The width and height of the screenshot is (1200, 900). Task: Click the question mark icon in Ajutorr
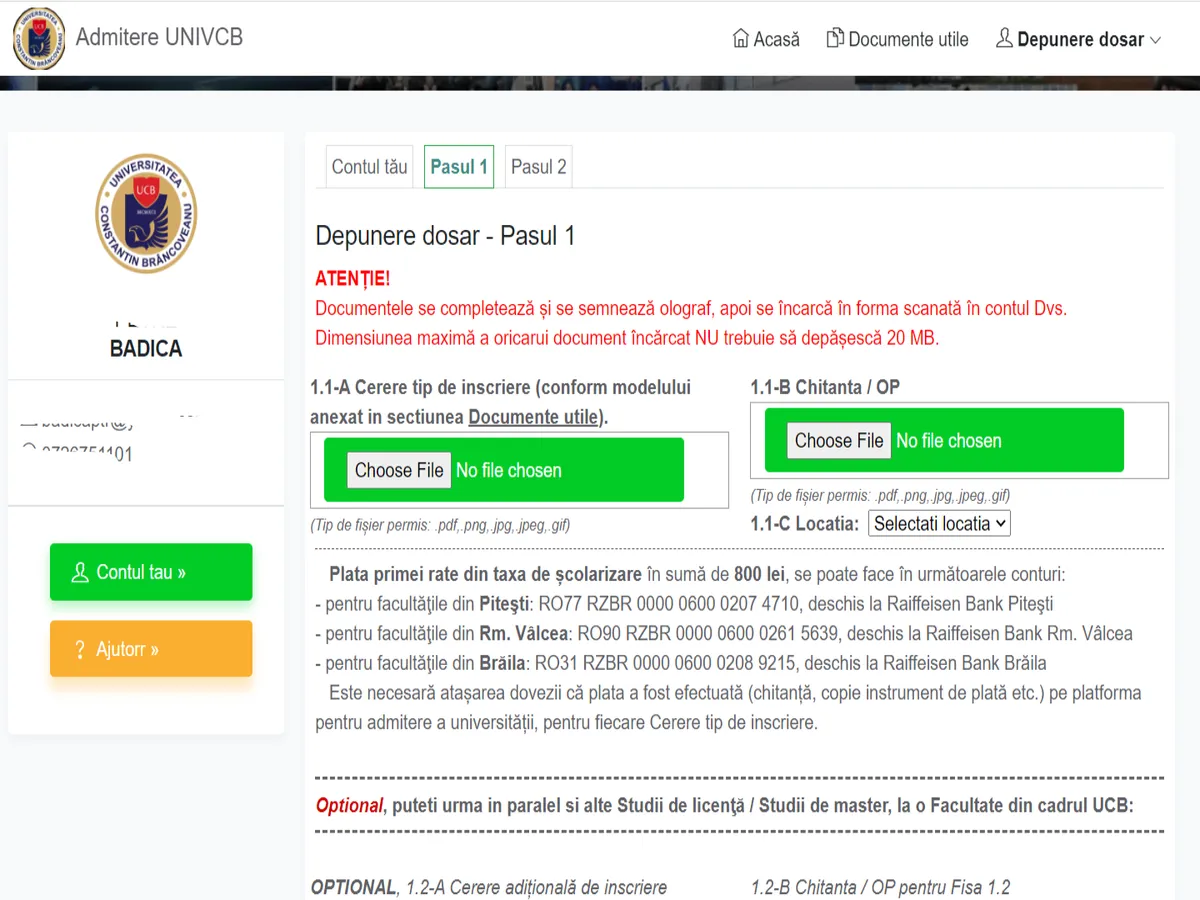coord(80,650)
